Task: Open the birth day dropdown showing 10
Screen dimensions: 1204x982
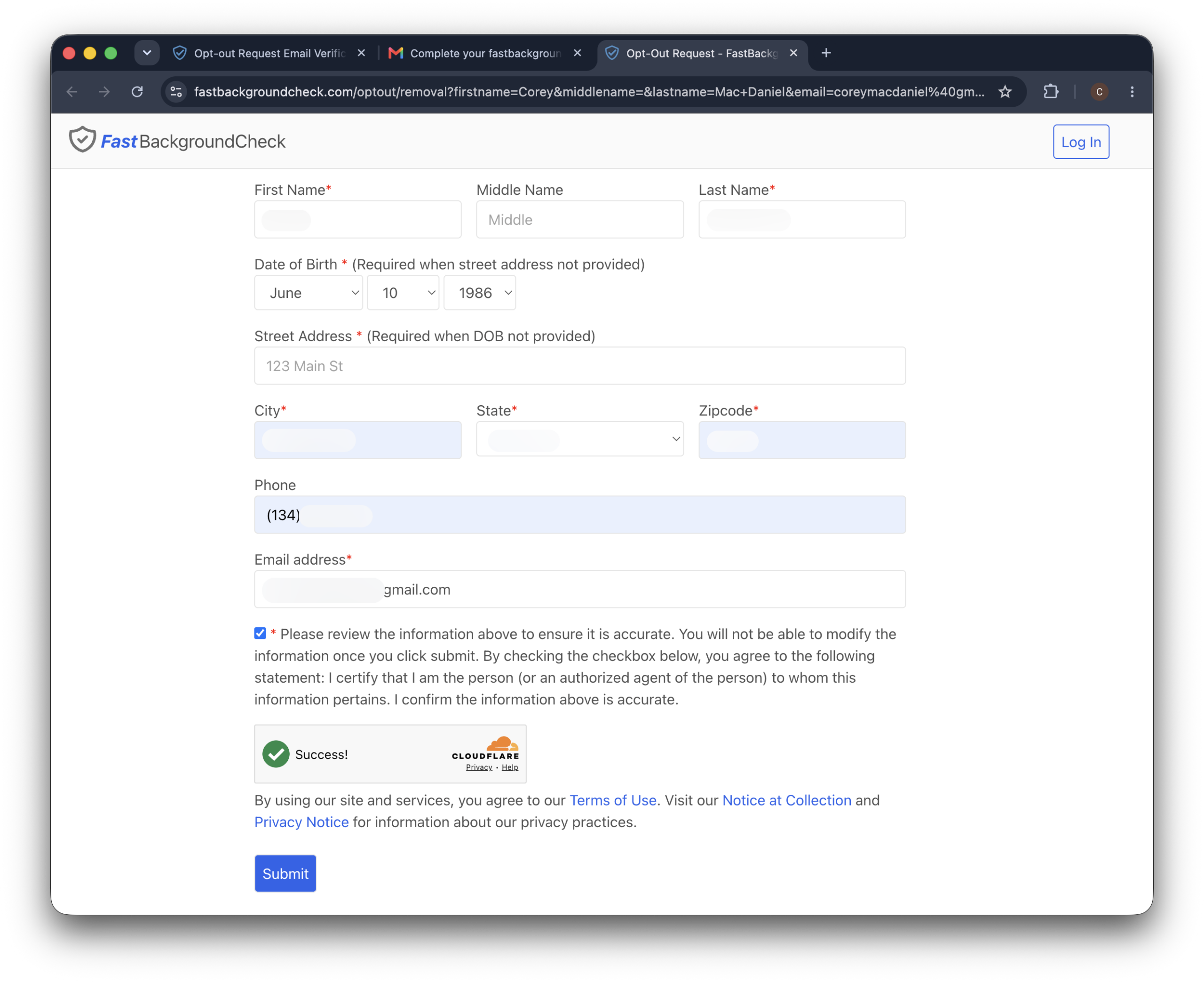Action: 403,293
